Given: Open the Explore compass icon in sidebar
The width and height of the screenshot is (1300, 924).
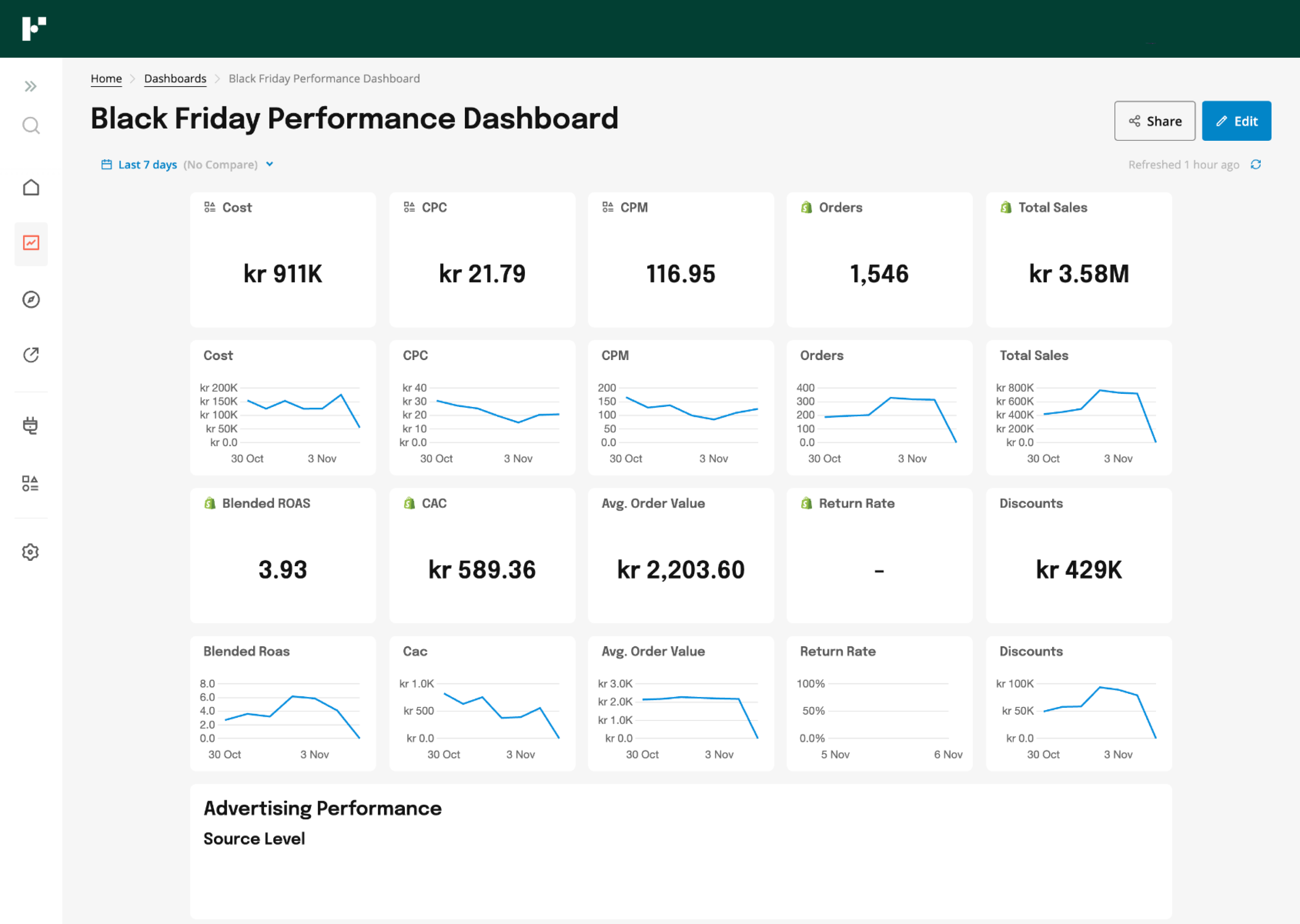Looking at the screenshot, I should (31, 300).
